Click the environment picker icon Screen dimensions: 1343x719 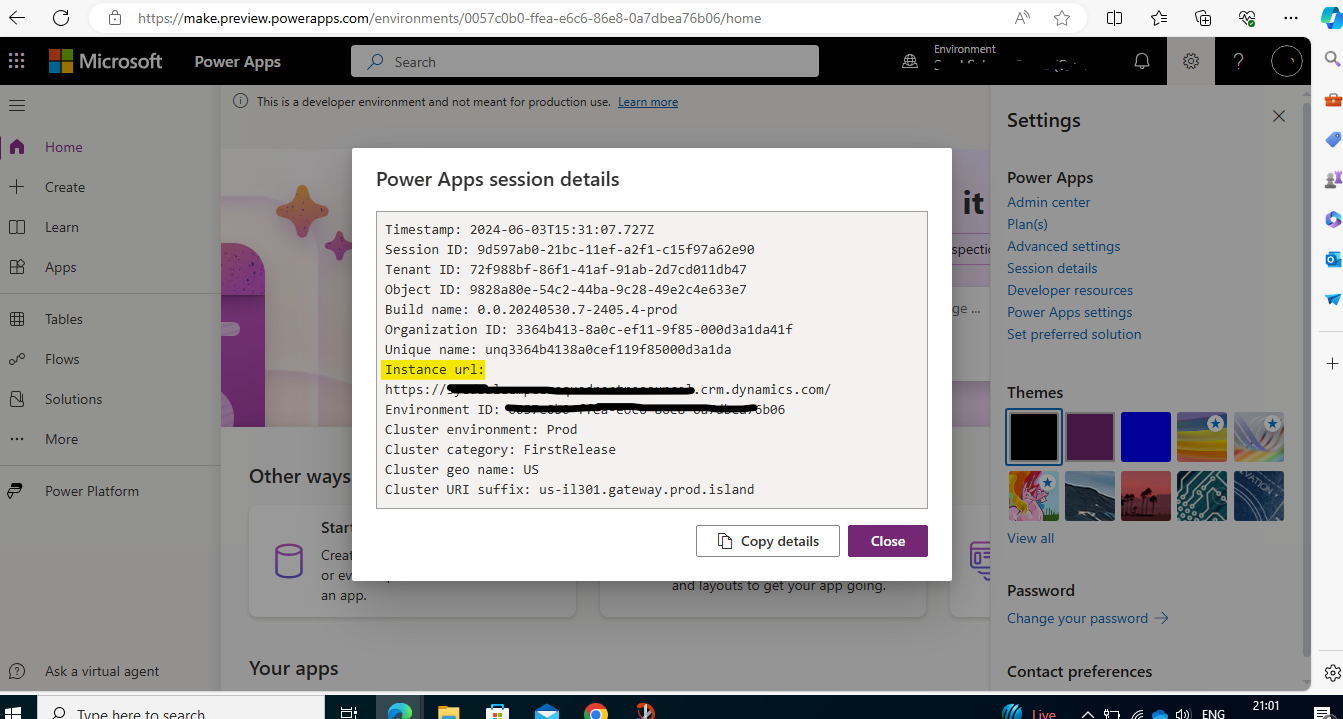pyautogui.click(x=910, y=61)
